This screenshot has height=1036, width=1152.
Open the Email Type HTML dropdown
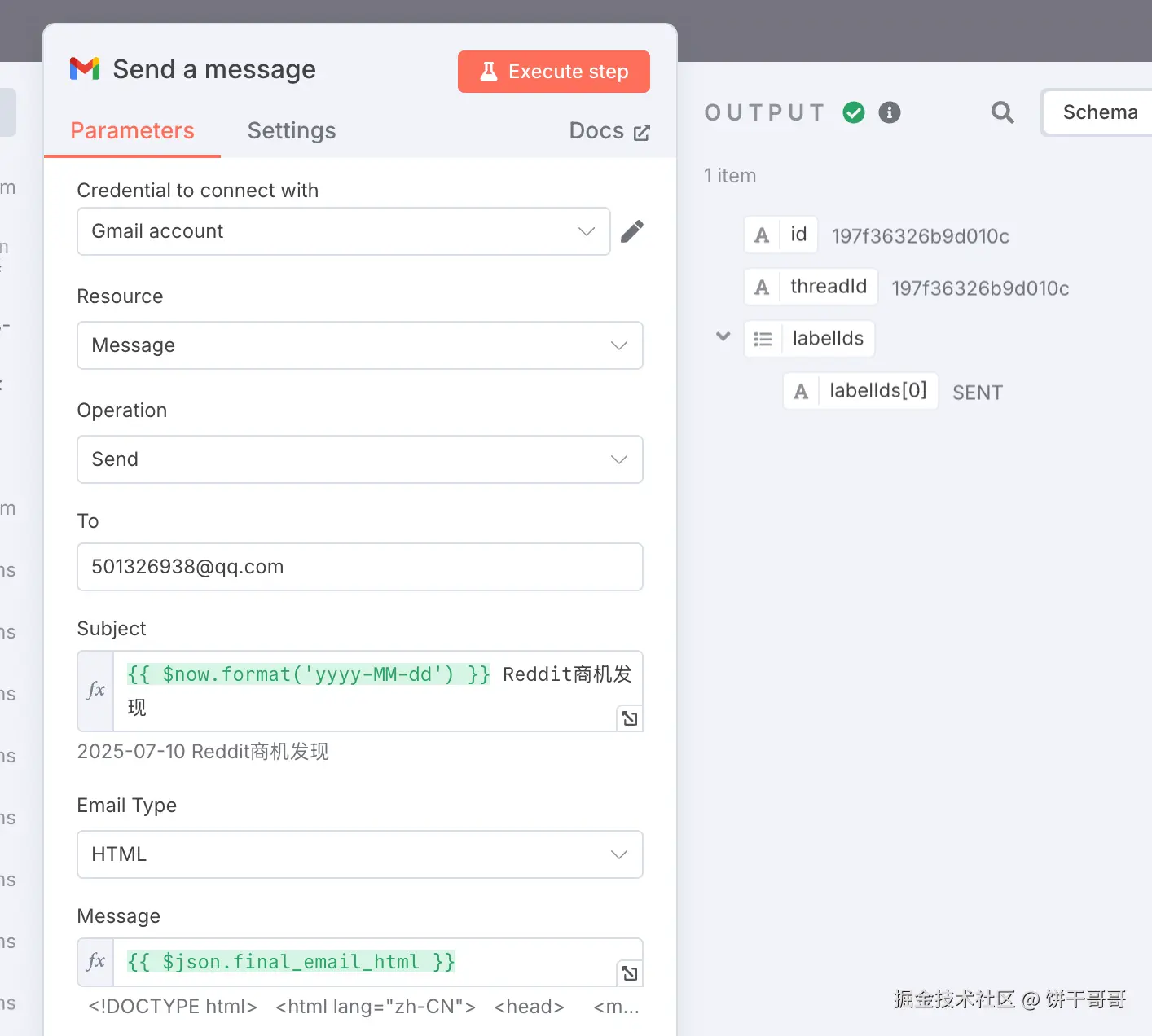[x=360, y=854]
